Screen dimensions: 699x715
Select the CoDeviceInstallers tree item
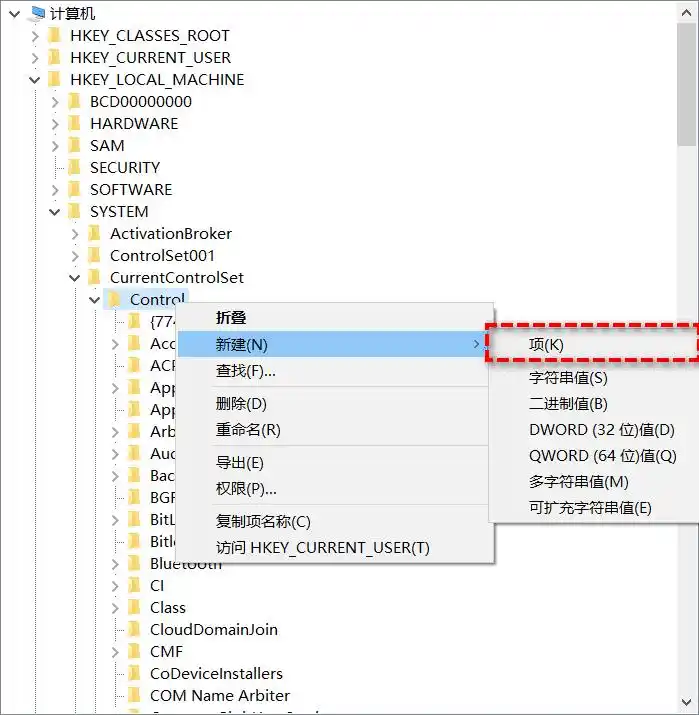(216, 674)
